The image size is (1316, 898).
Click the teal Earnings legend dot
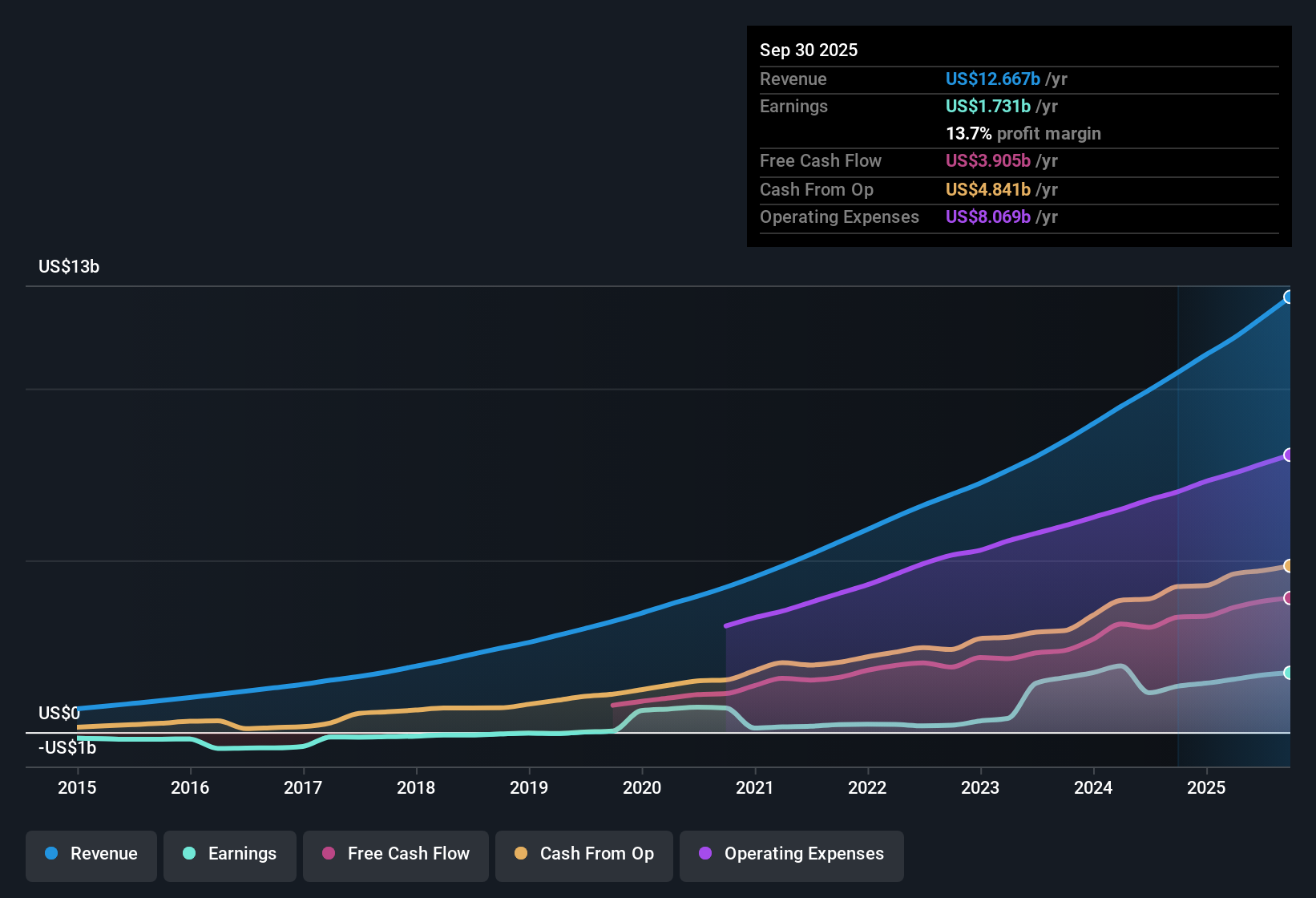tap(189, 854)
